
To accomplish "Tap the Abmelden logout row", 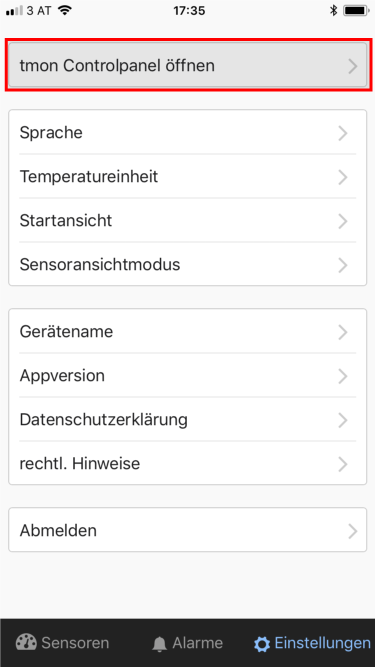I will tap(188, 530).
